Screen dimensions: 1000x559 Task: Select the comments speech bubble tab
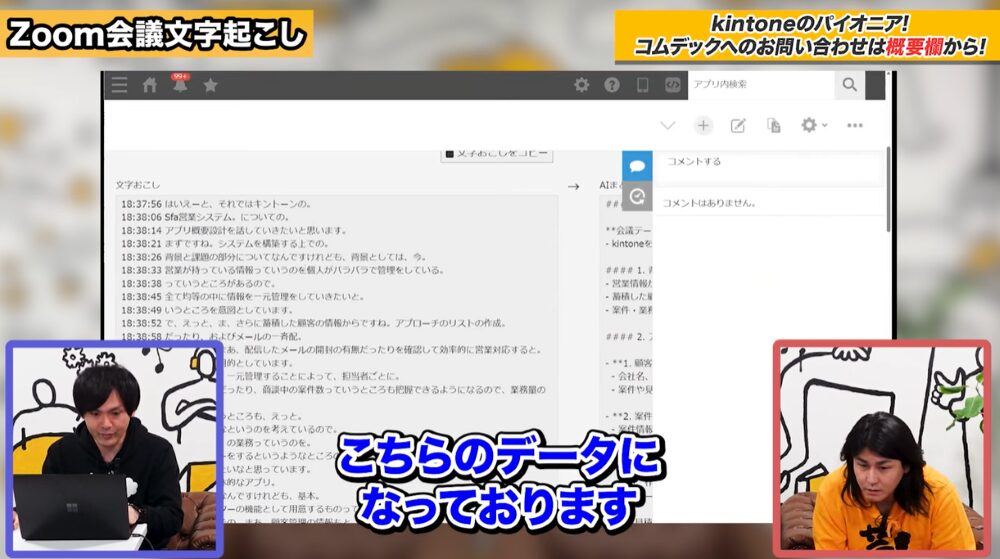click(637, 166)
